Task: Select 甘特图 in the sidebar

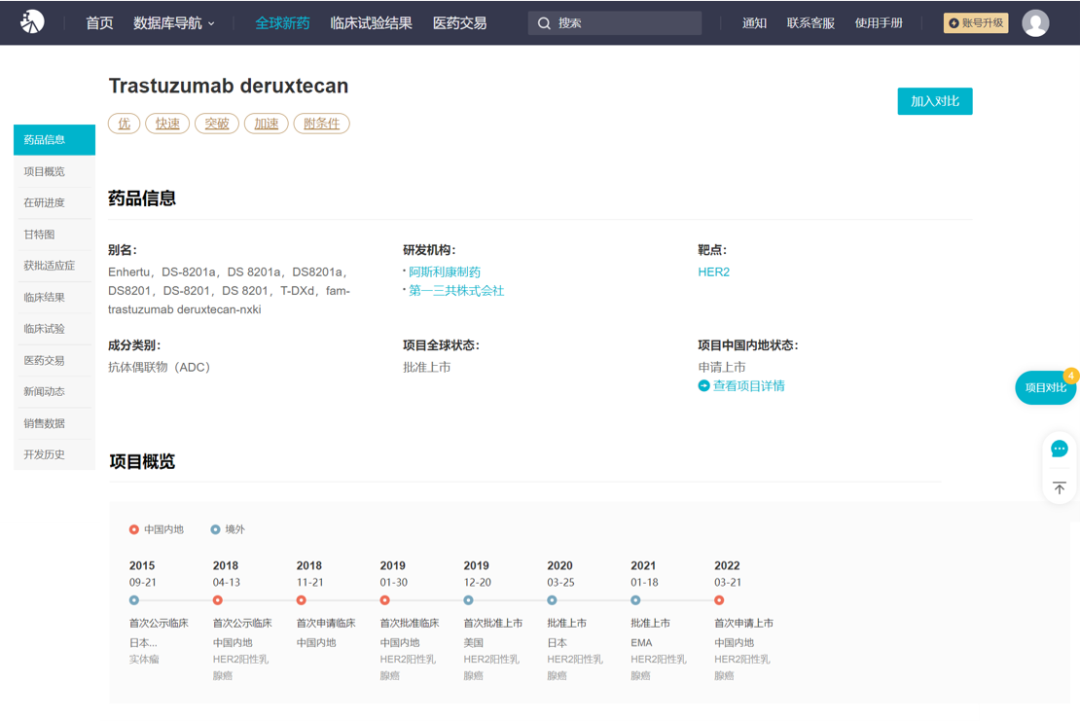Action: click(54, 234)
